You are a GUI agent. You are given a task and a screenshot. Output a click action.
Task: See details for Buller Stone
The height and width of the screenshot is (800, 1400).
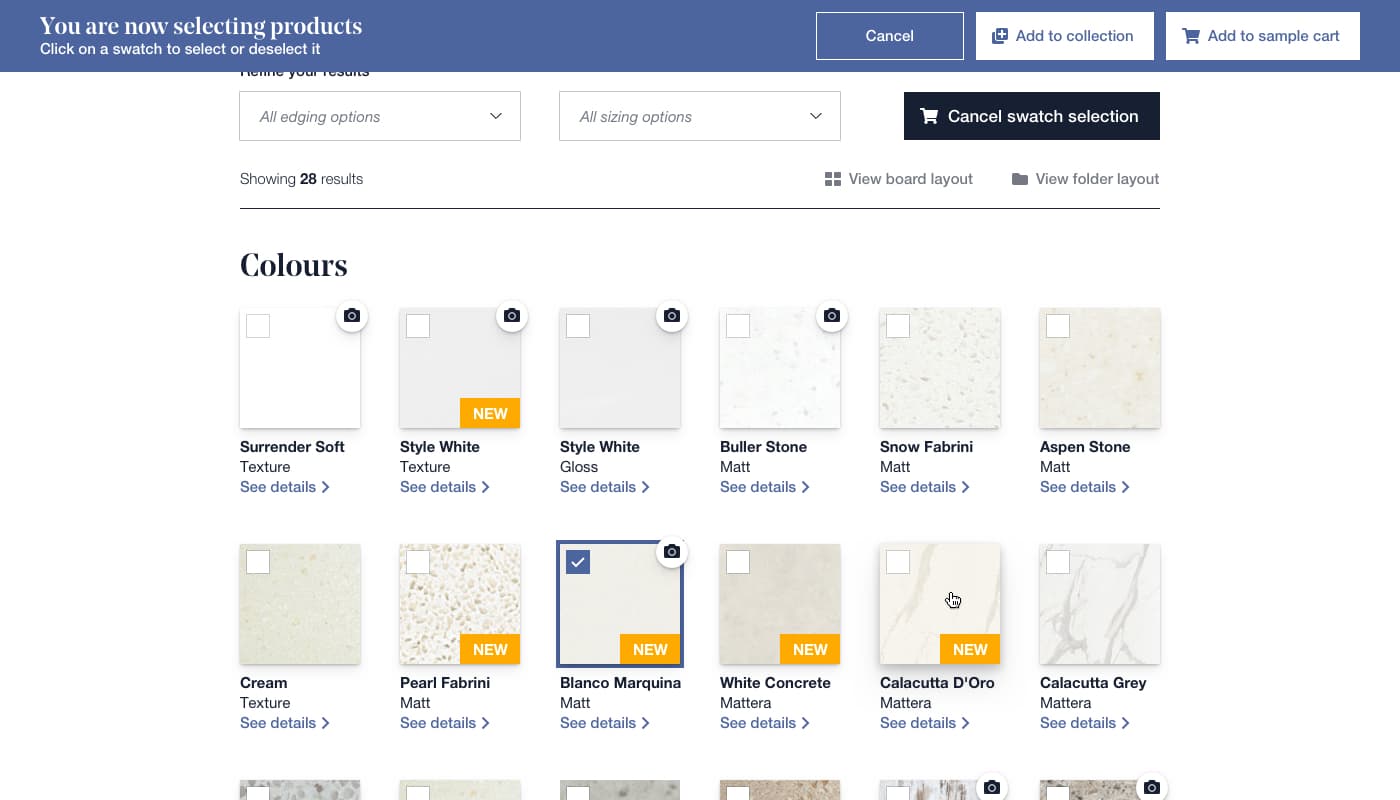765,487
